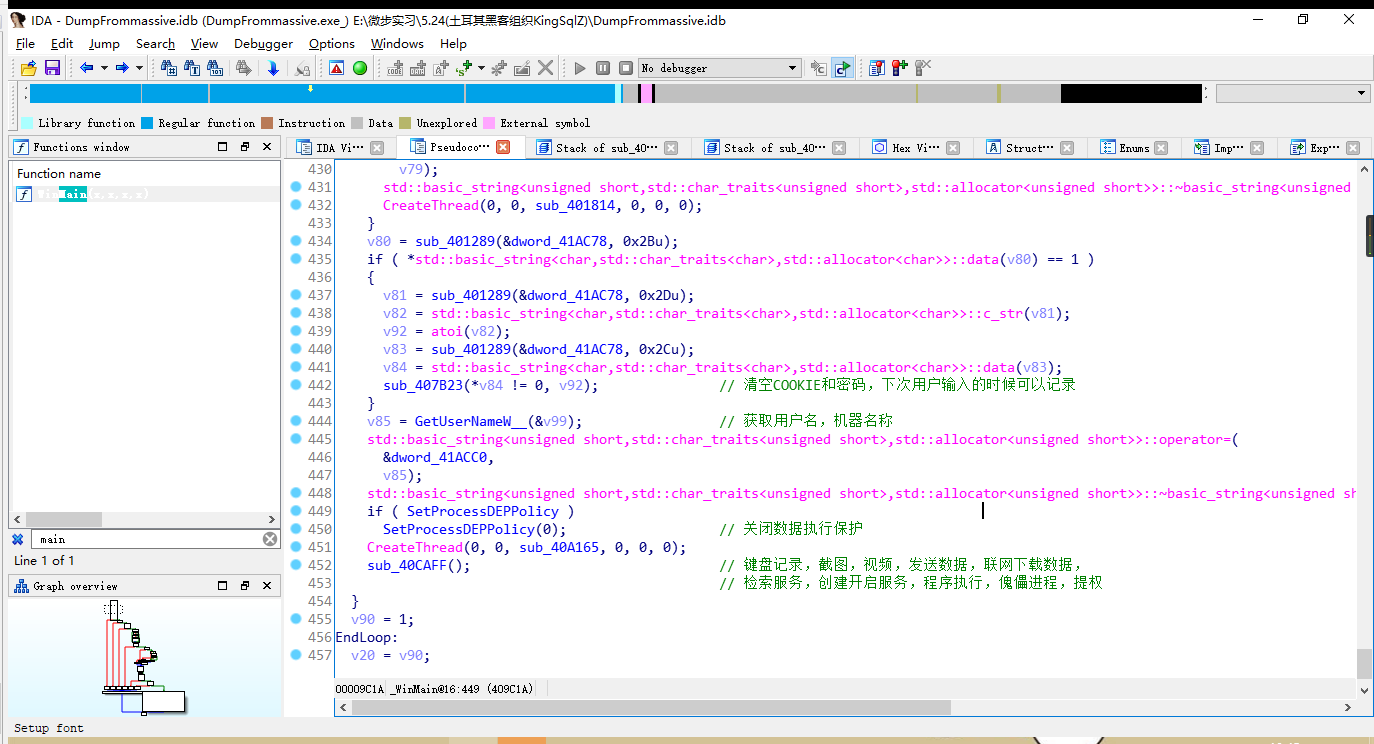Open the 'No debugger' dropdown
Screen dimensions: 1374x744
coord(720,68)
